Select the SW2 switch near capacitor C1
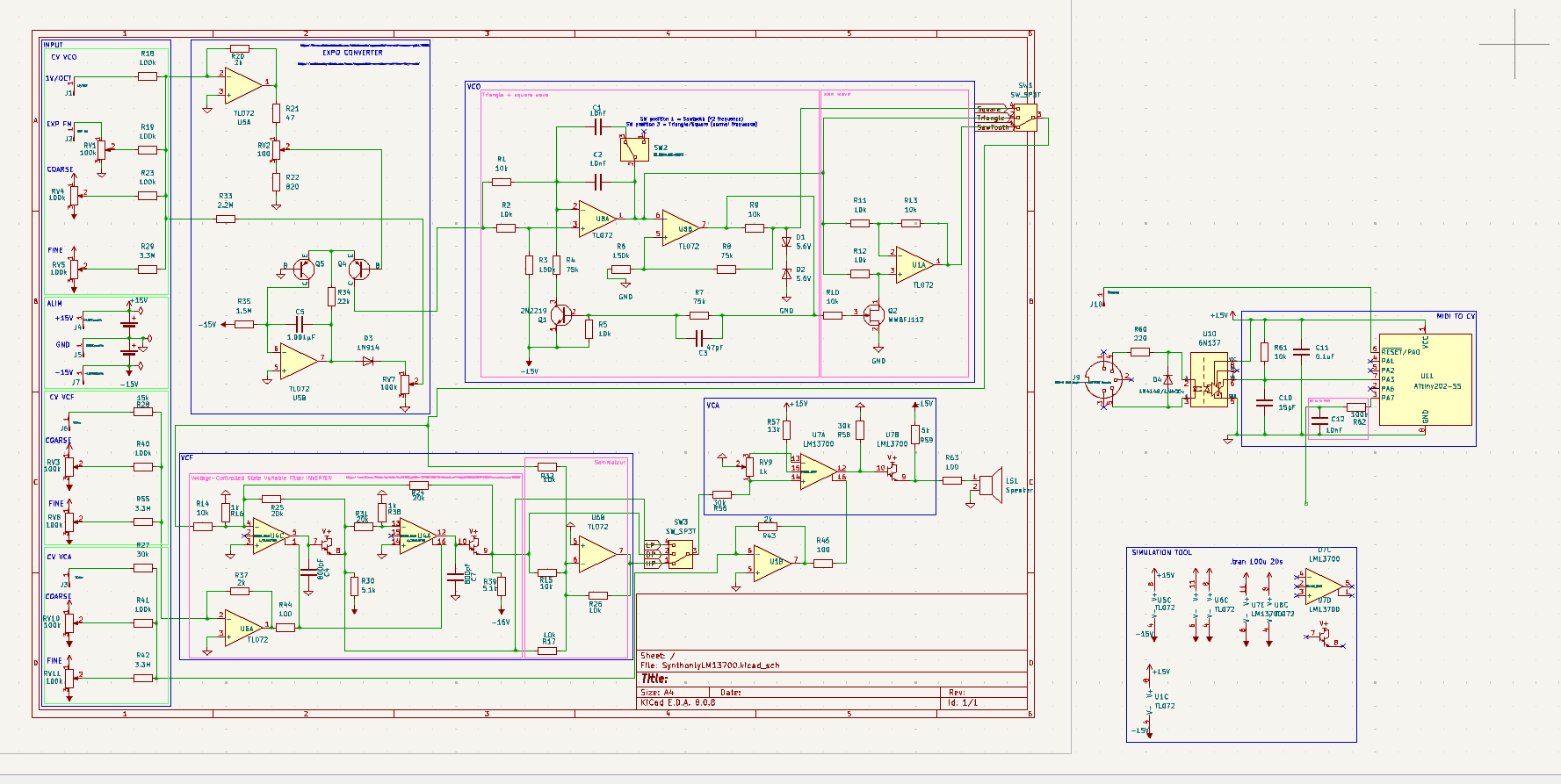The image size is (1561, 784). pyautogui.click(x=634, y=149)
